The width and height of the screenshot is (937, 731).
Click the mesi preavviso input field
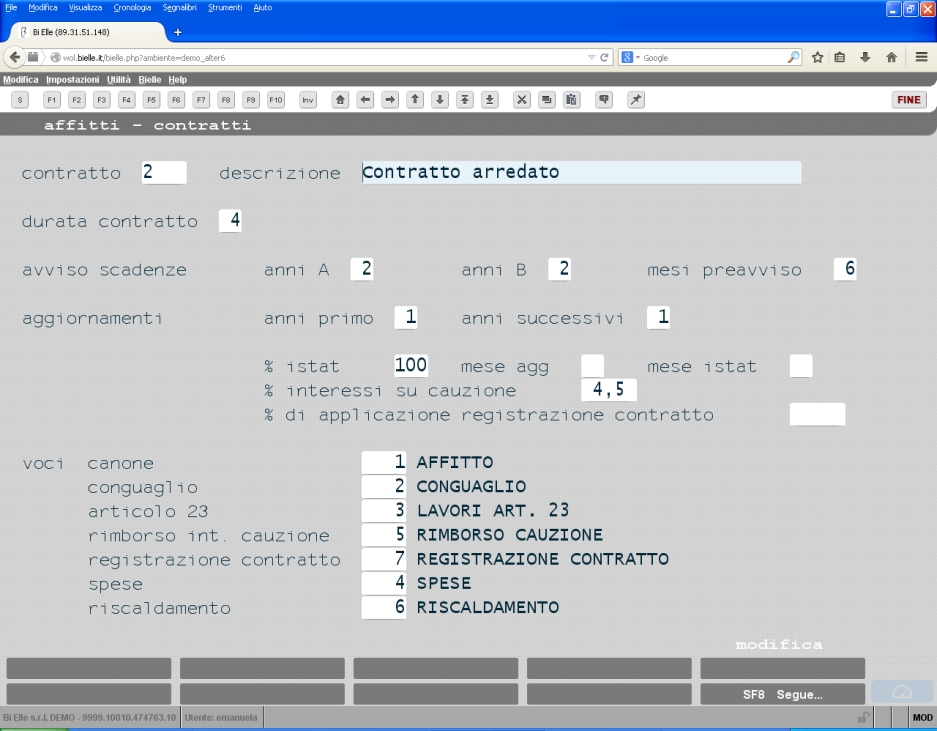pos(845,269)
